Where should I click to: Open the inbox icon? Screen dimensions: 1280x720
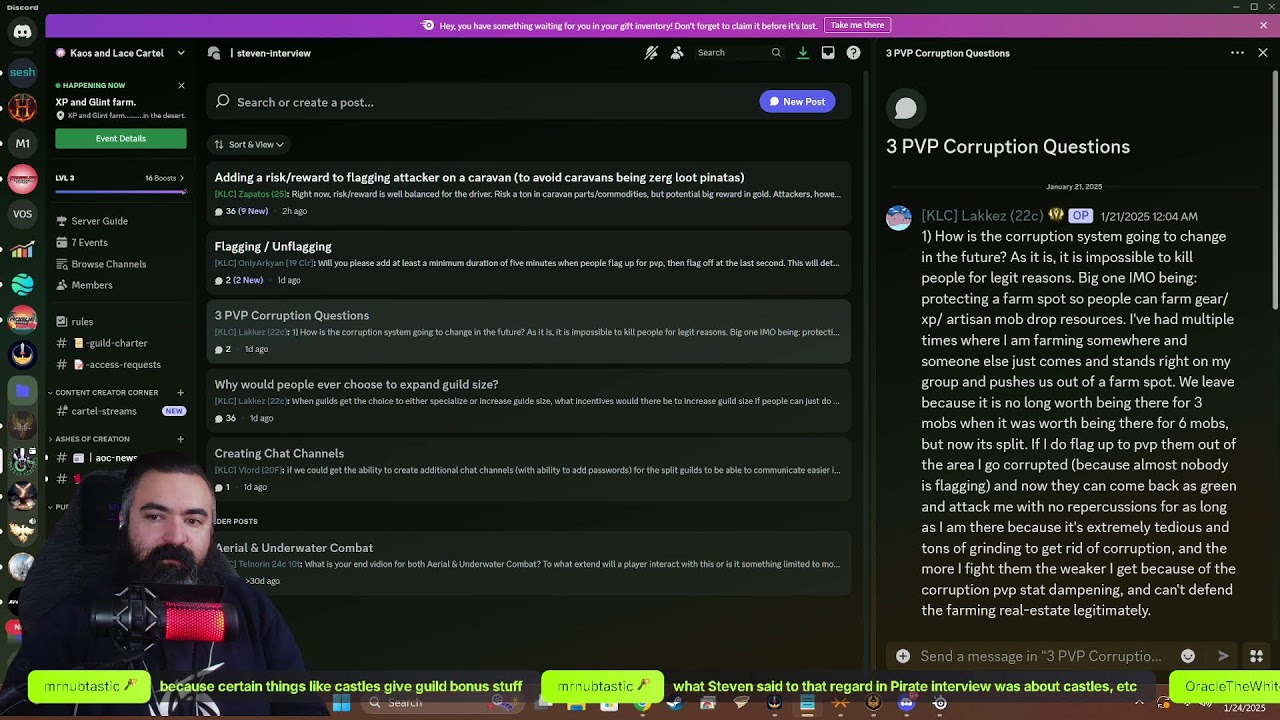pyautogui.click(x=828, y=53)
